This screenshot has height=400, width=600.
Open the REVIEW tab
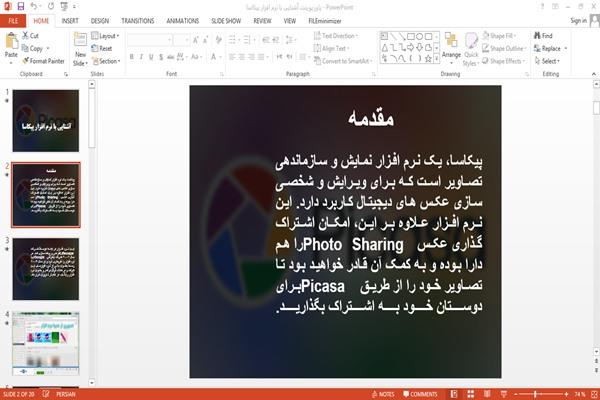click(x=262, y=21)
